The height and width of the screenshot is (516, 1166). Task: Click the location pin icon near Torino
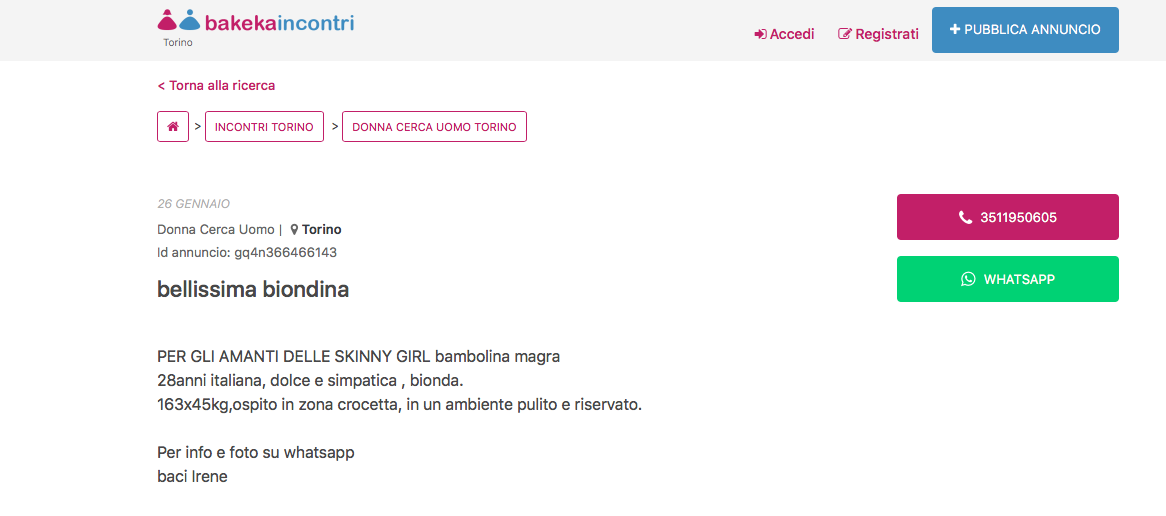click(295, 230)
